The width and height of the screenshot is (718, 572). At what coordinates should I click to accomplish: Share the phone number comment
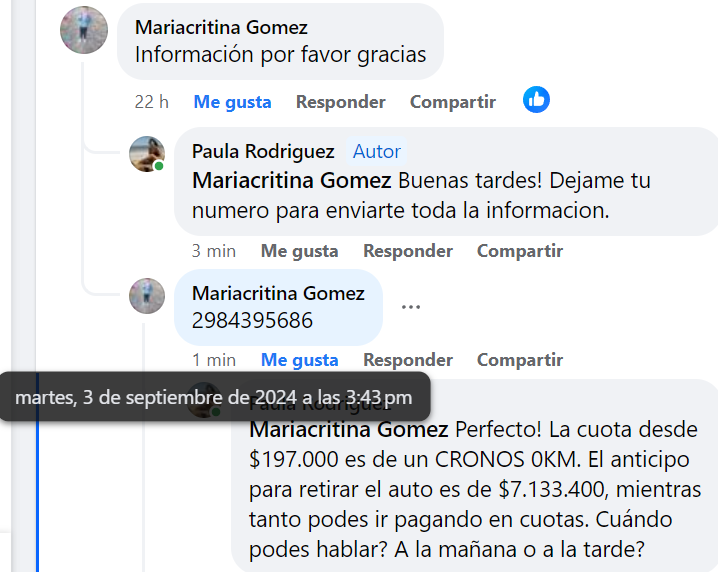click(519, 360)
